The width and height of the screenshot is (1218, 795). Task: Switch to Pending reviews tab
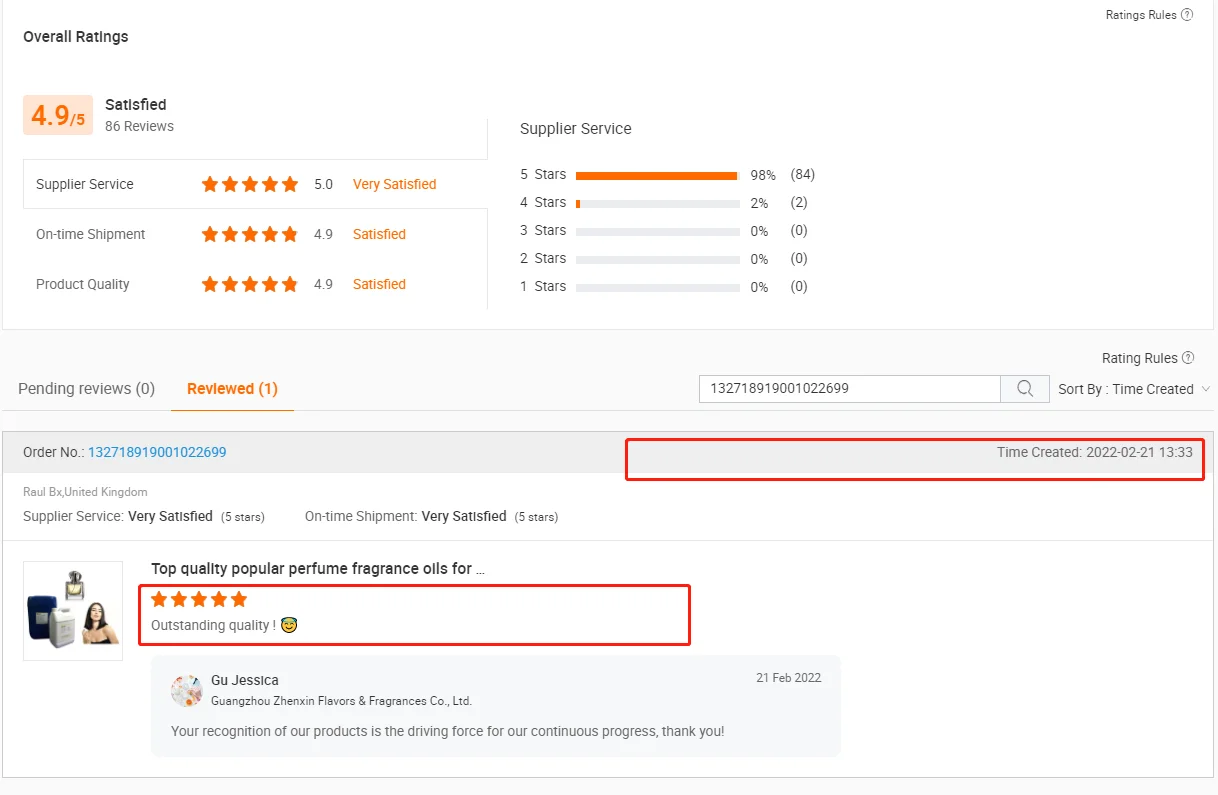(x=86, y=388)
